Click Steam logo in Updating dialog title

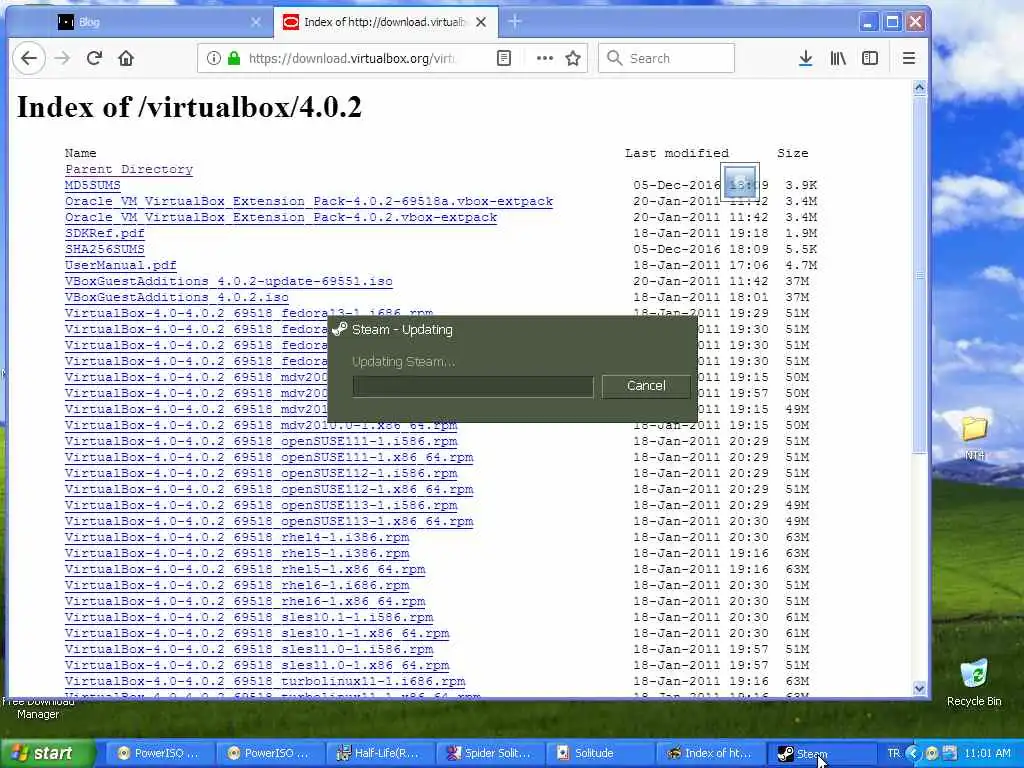pos(340,328)
